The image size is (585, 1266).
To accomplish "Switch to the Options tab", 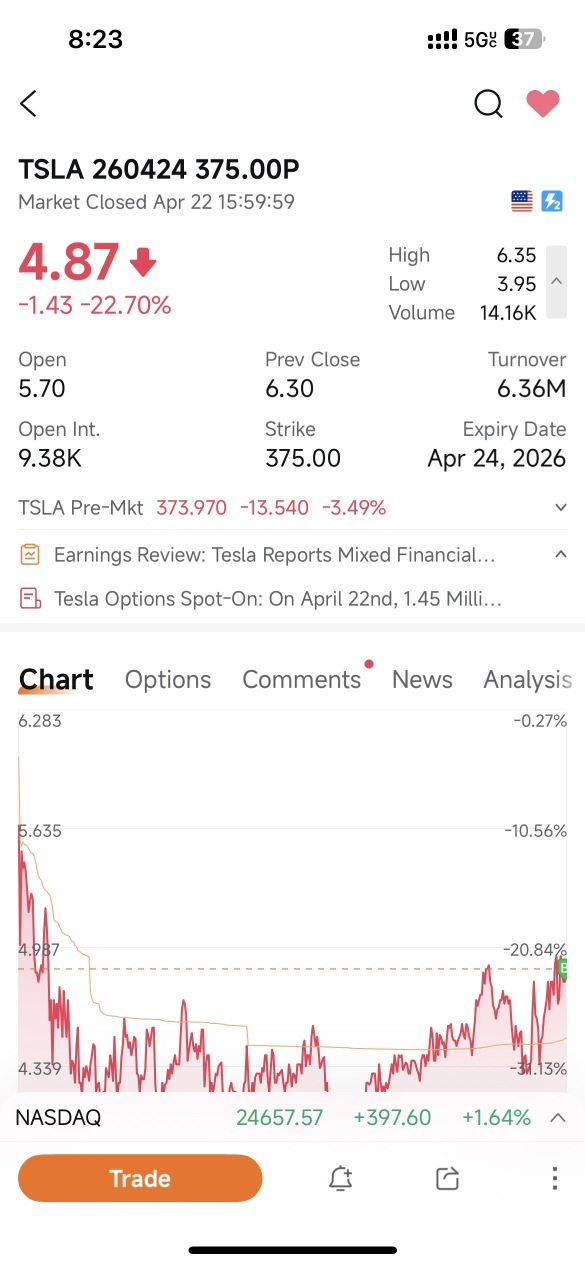I will [168, 680].
